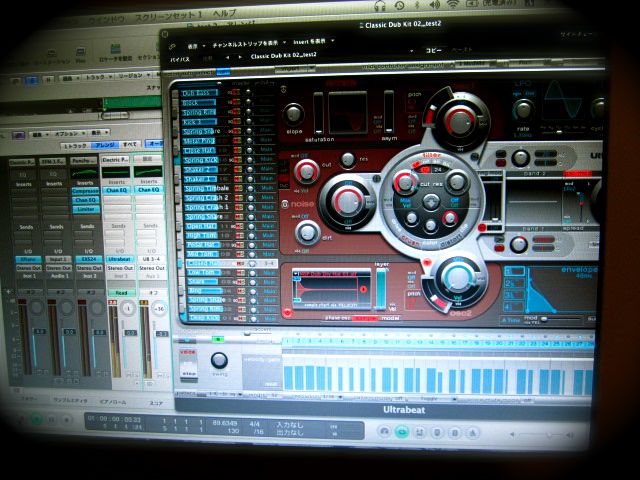Open the ピアノロール editor tab
The image size is (640, 480).
point(113,402)
